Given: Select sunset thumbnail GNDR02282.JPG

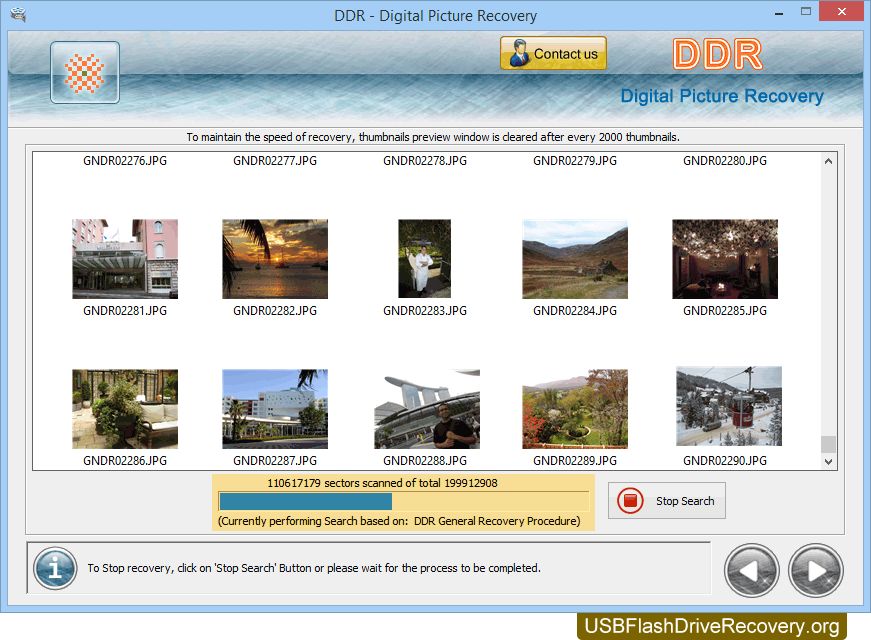Looking at the screenshot, I should (275, 259).
